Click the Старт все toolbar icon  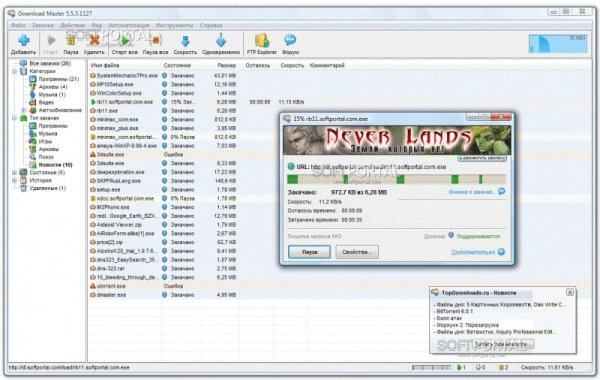click(125, 45)
